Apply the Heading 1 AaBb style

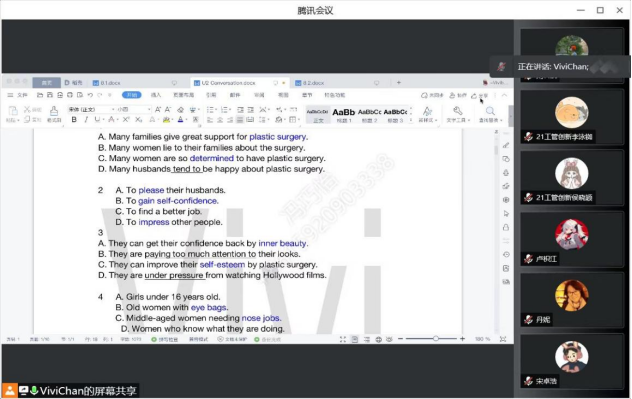click(x=343, y=114)
